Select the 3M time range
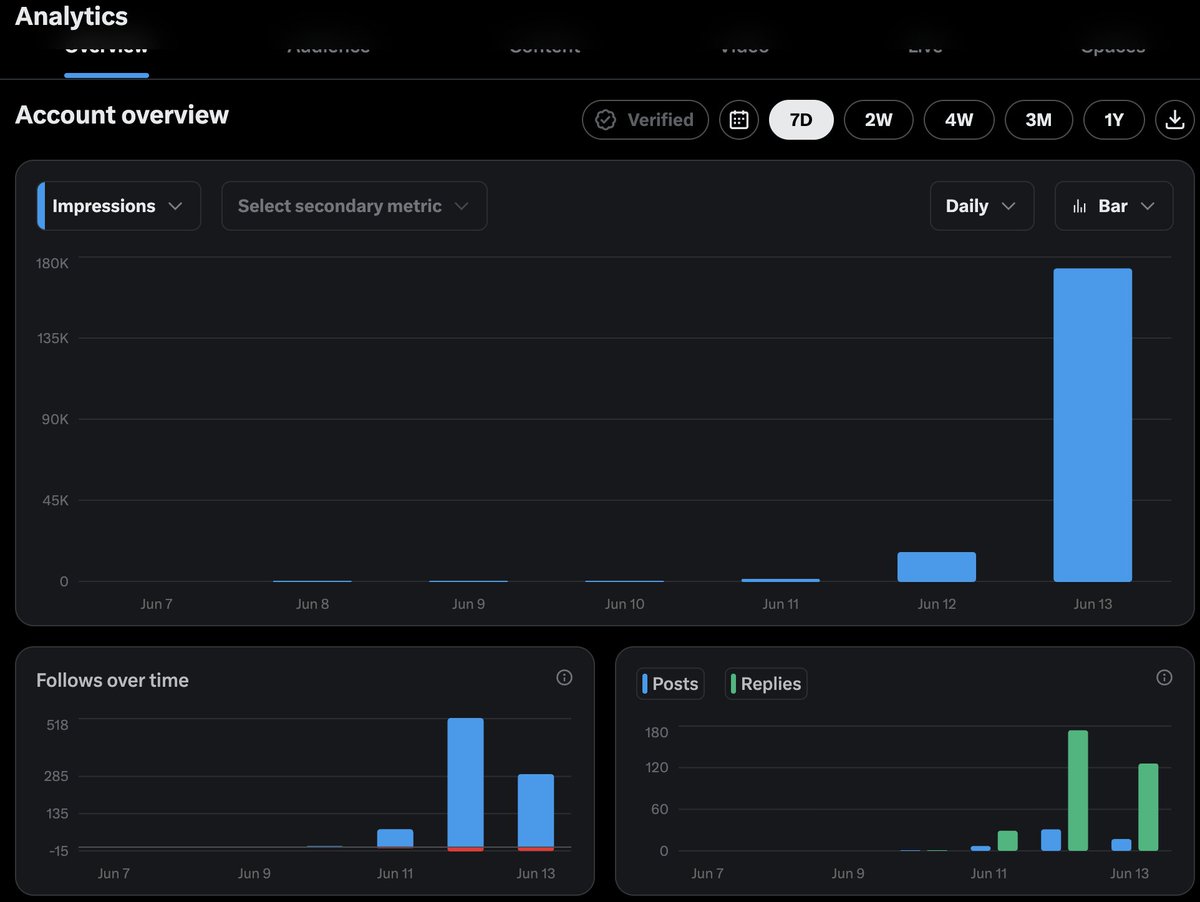 (x=1039, y=120)
